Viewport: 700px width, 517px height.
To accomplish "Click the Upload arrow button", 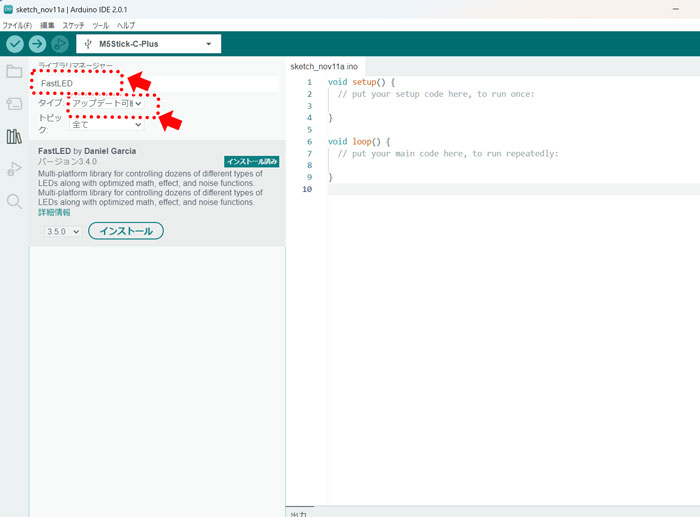I will (x=38, y=44).
